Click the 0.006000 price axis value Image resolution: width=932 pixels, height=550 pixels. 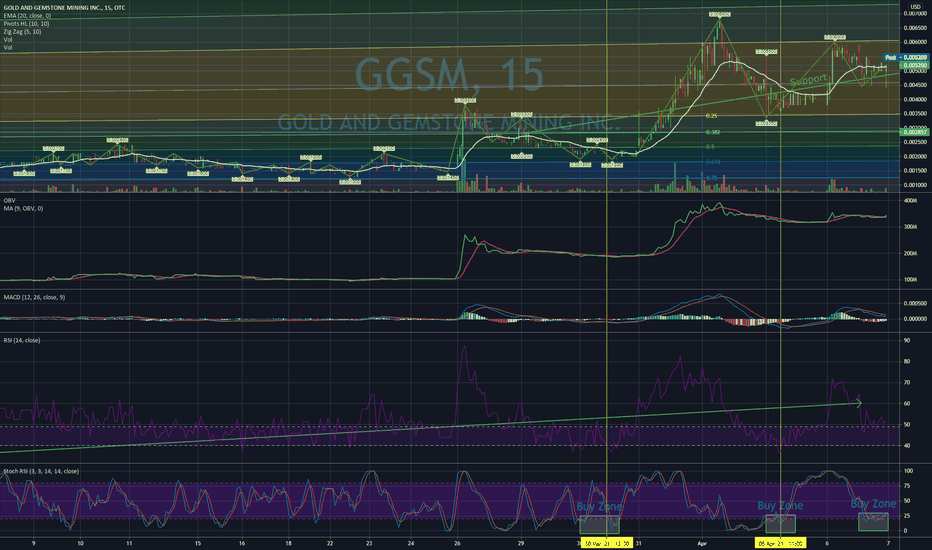[x=915, y=42]
